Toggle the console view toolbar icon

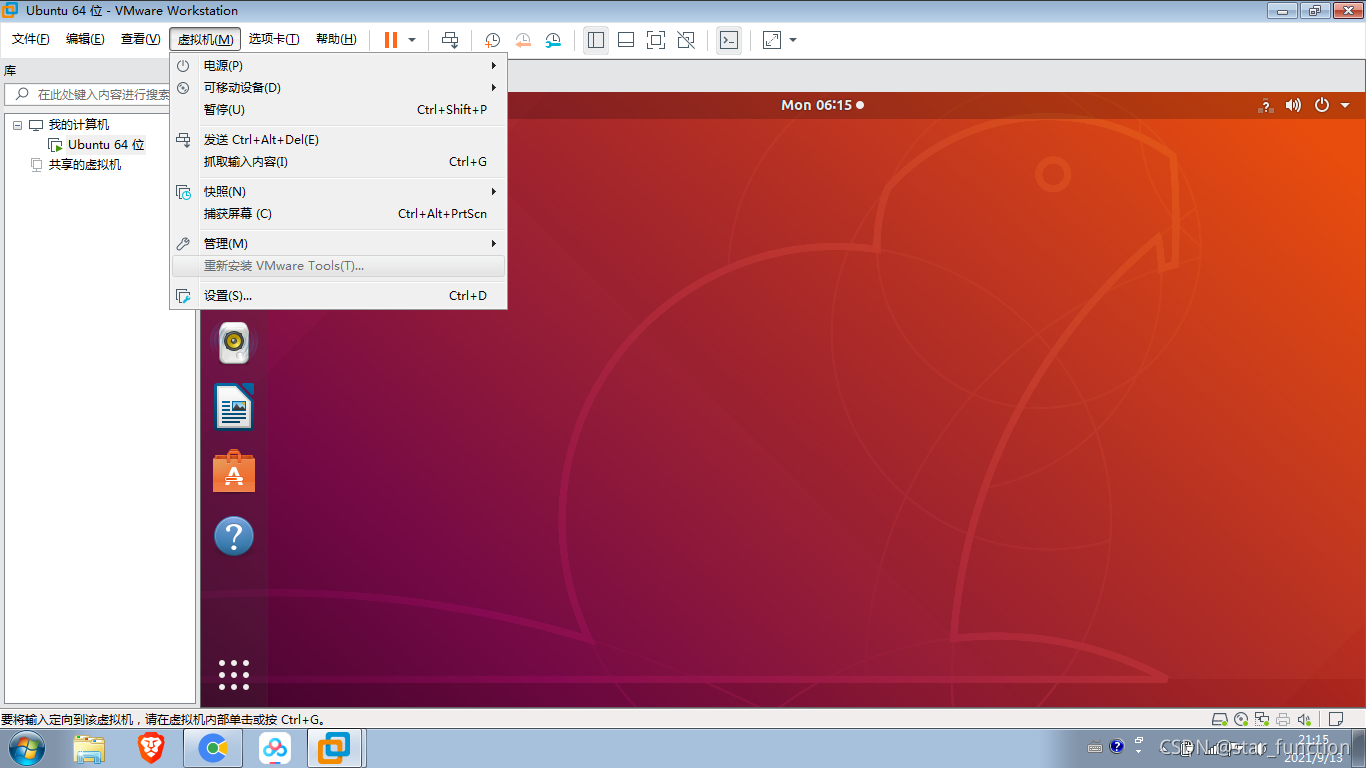729,40
